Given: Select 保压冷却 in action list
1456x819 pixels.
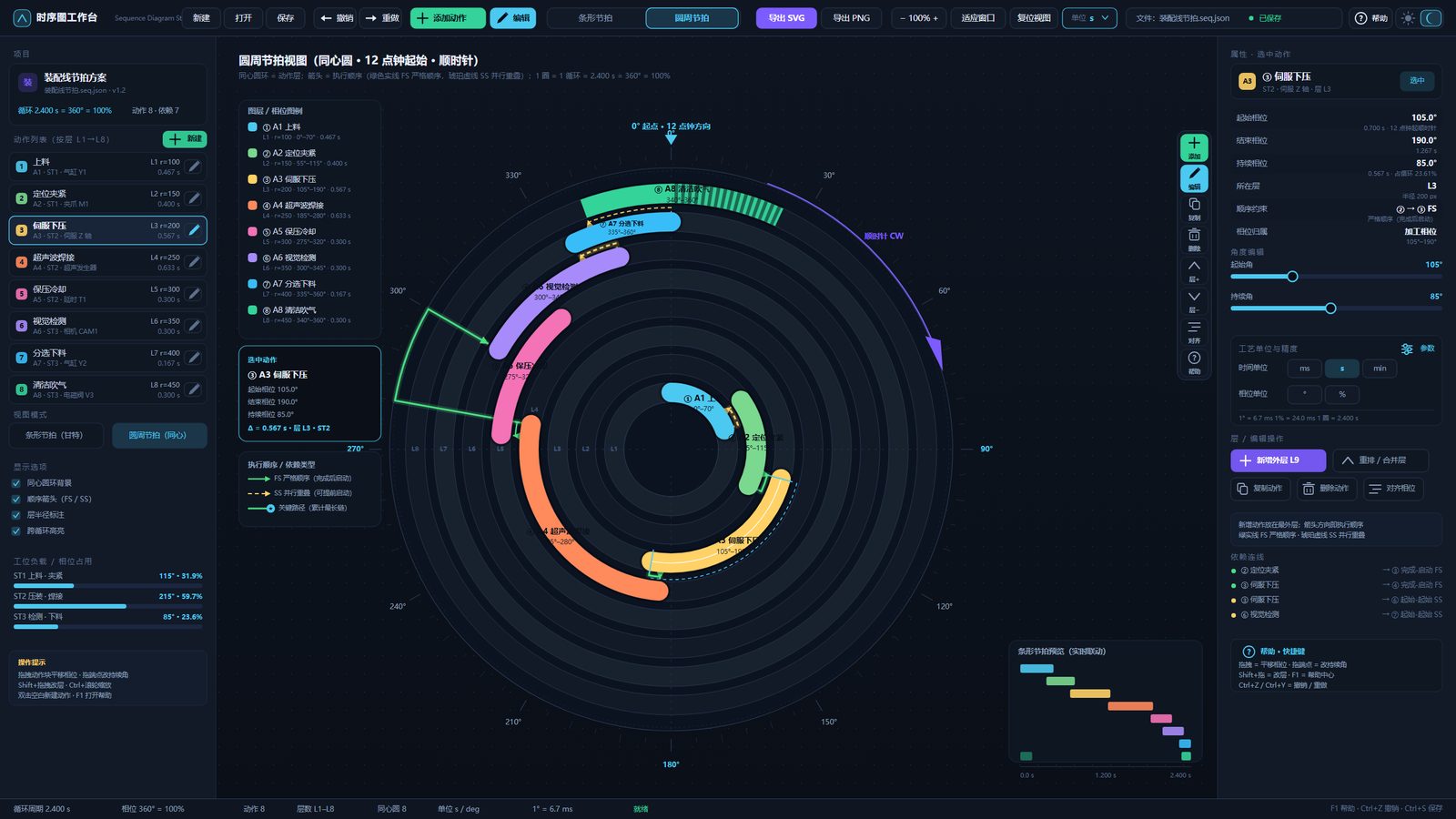Looking at the screenshot, I should (x=108, y=294).
